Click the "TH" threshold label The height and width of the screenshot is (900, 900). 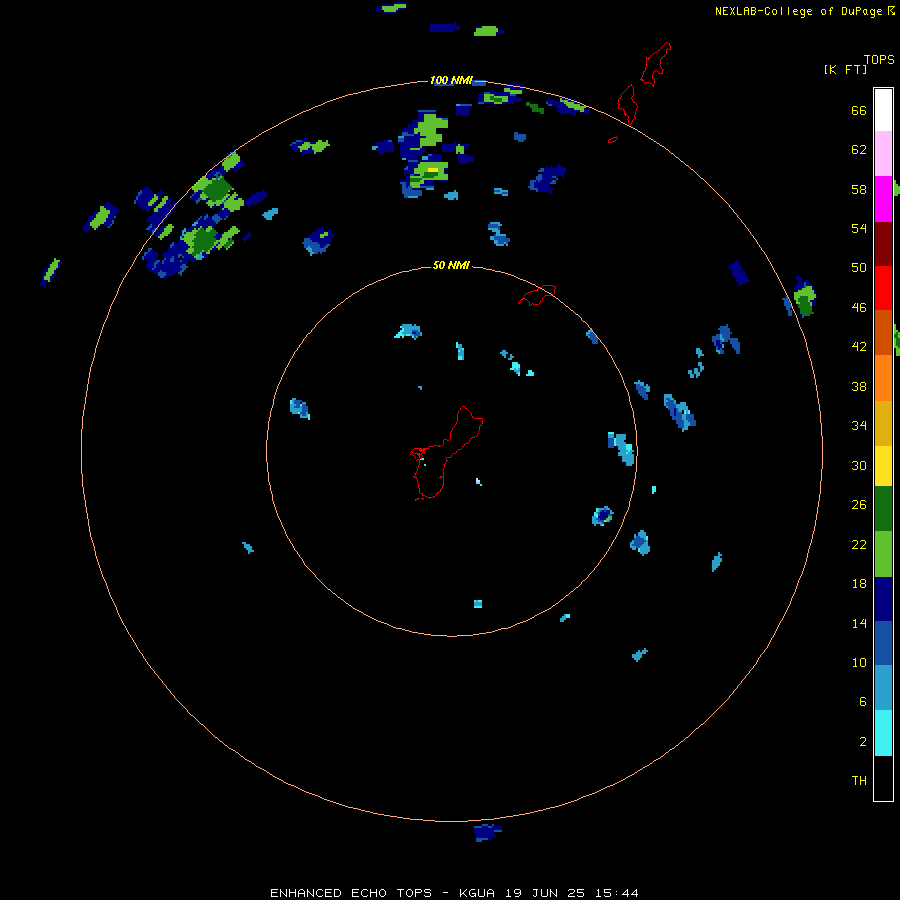pyautogui.click(x=859, y=781)
